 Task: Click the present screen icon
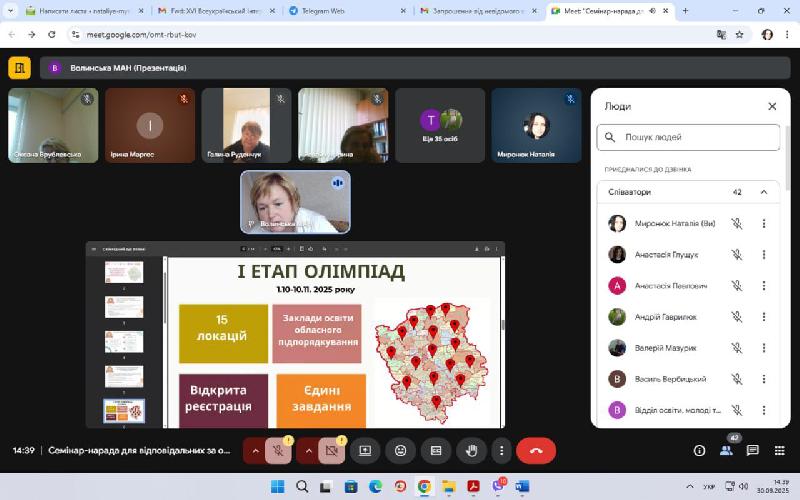coord(364,451)
